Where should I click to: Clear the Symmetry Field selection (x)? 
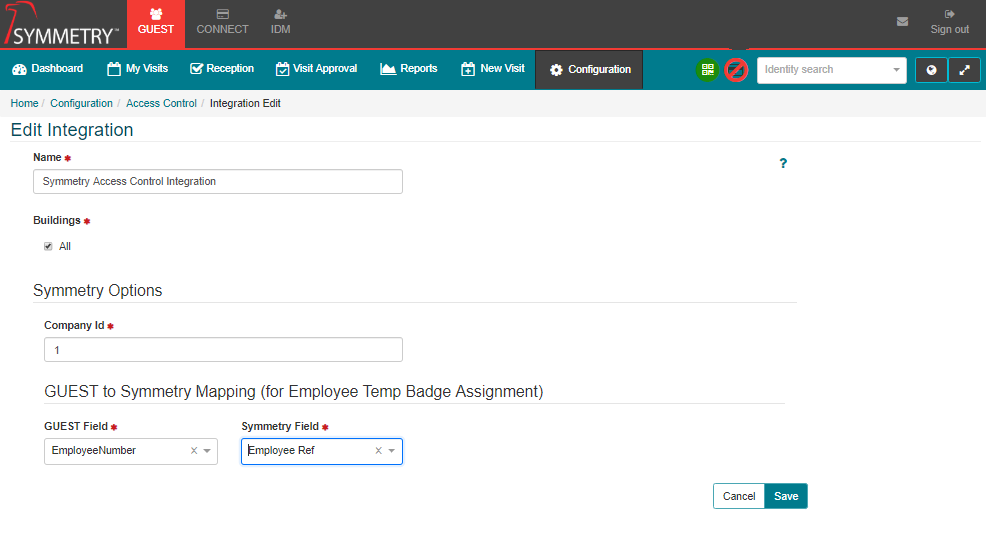[379, 451]
